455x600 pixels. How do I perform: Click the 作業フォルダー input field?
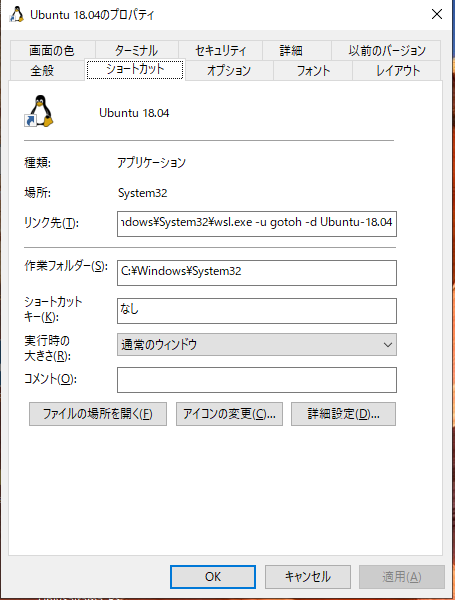(257, 273)
